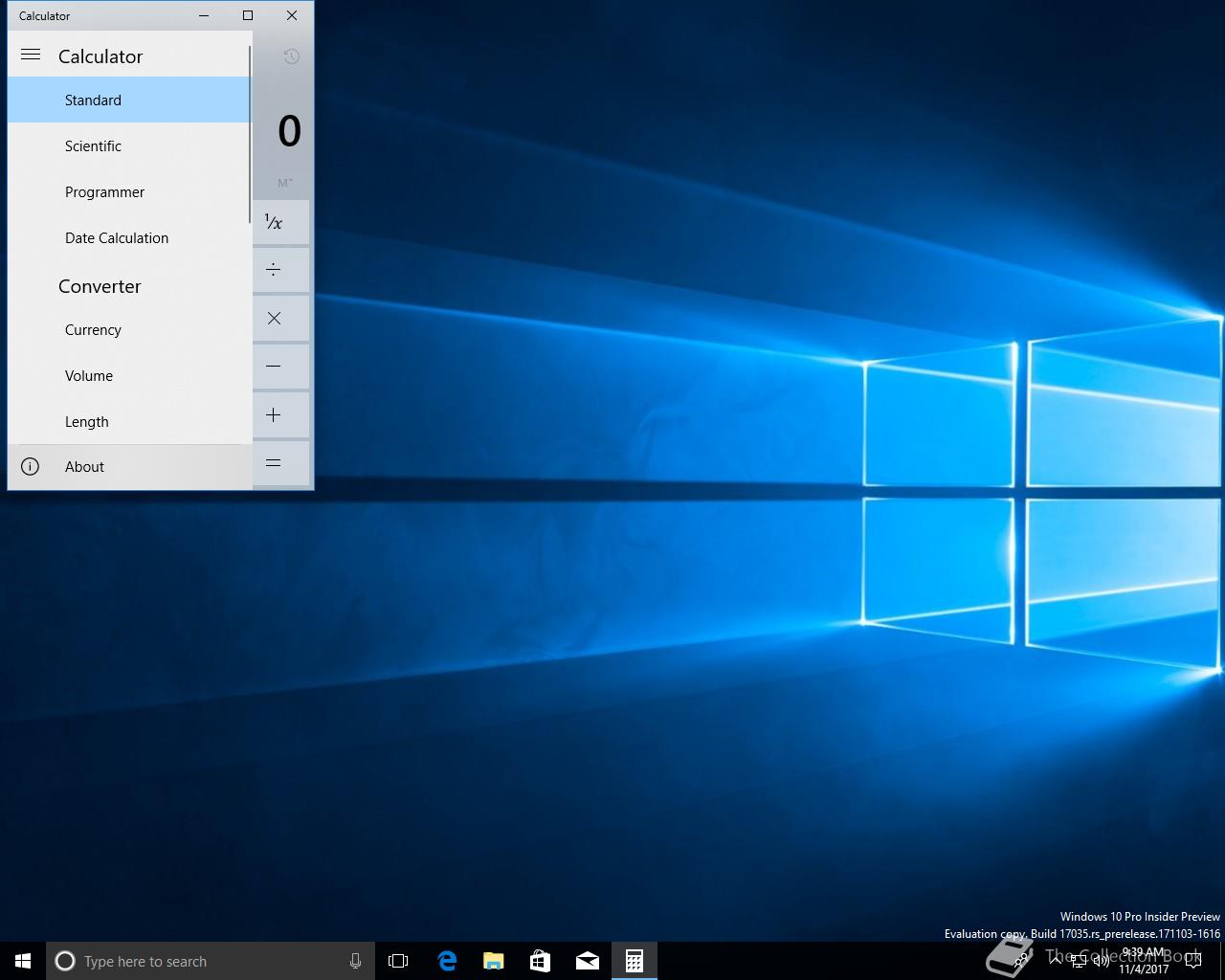Minimize the Calculator window
1225x980 pixels.
[x=204, y=15]
